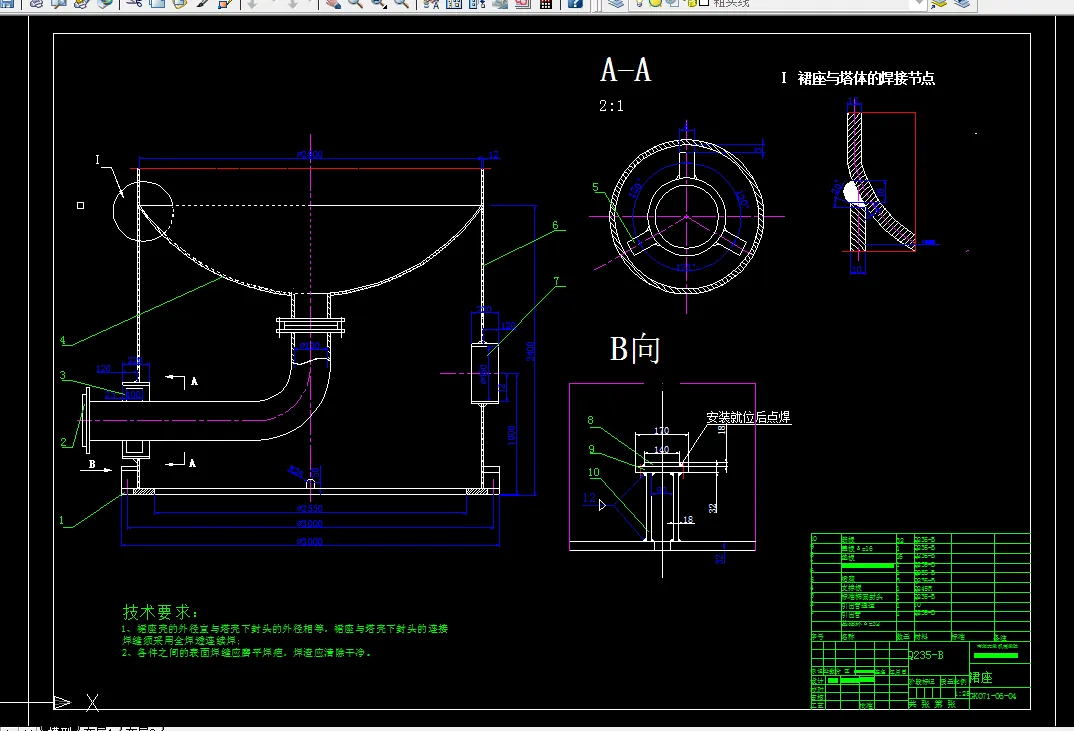Click the "A-A" section view title
The width and height of the screenshot is (1074, 731).
pos(625,70)
